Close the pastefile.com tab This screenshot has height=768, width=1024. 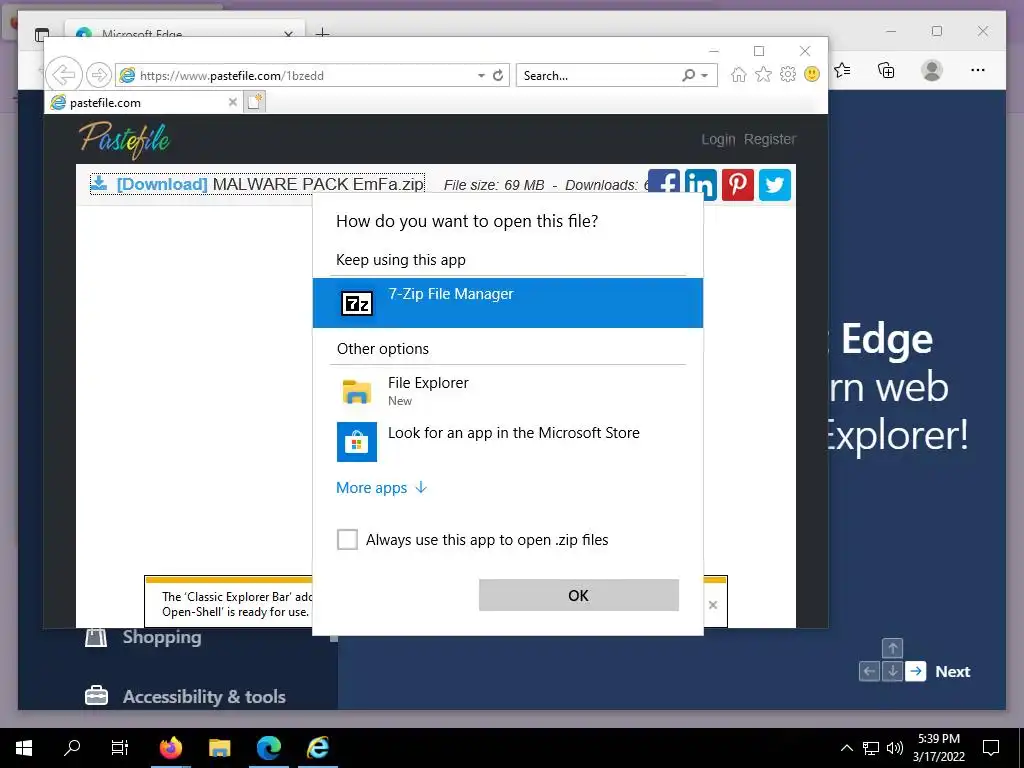(x=232, y=102)
